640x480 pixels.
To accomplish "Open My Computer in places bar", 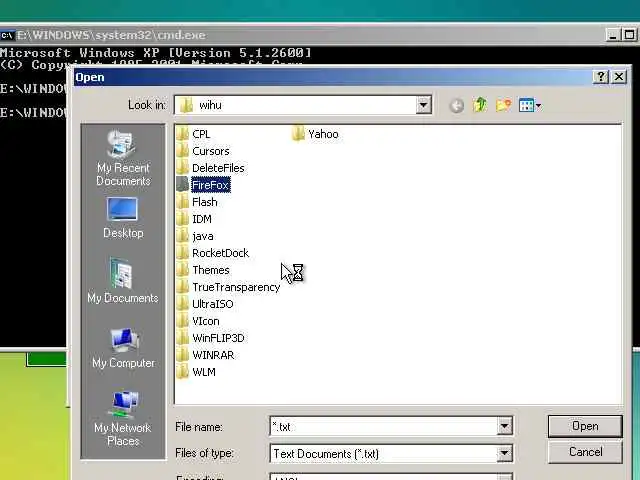I will 123,348.
